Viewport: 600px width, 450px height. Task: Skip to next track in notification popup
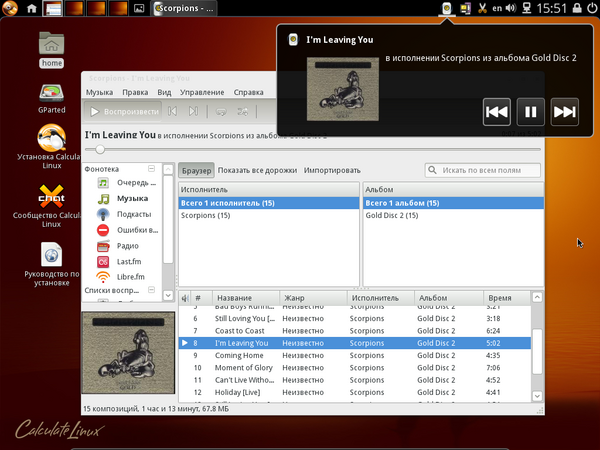pos(564,111)
